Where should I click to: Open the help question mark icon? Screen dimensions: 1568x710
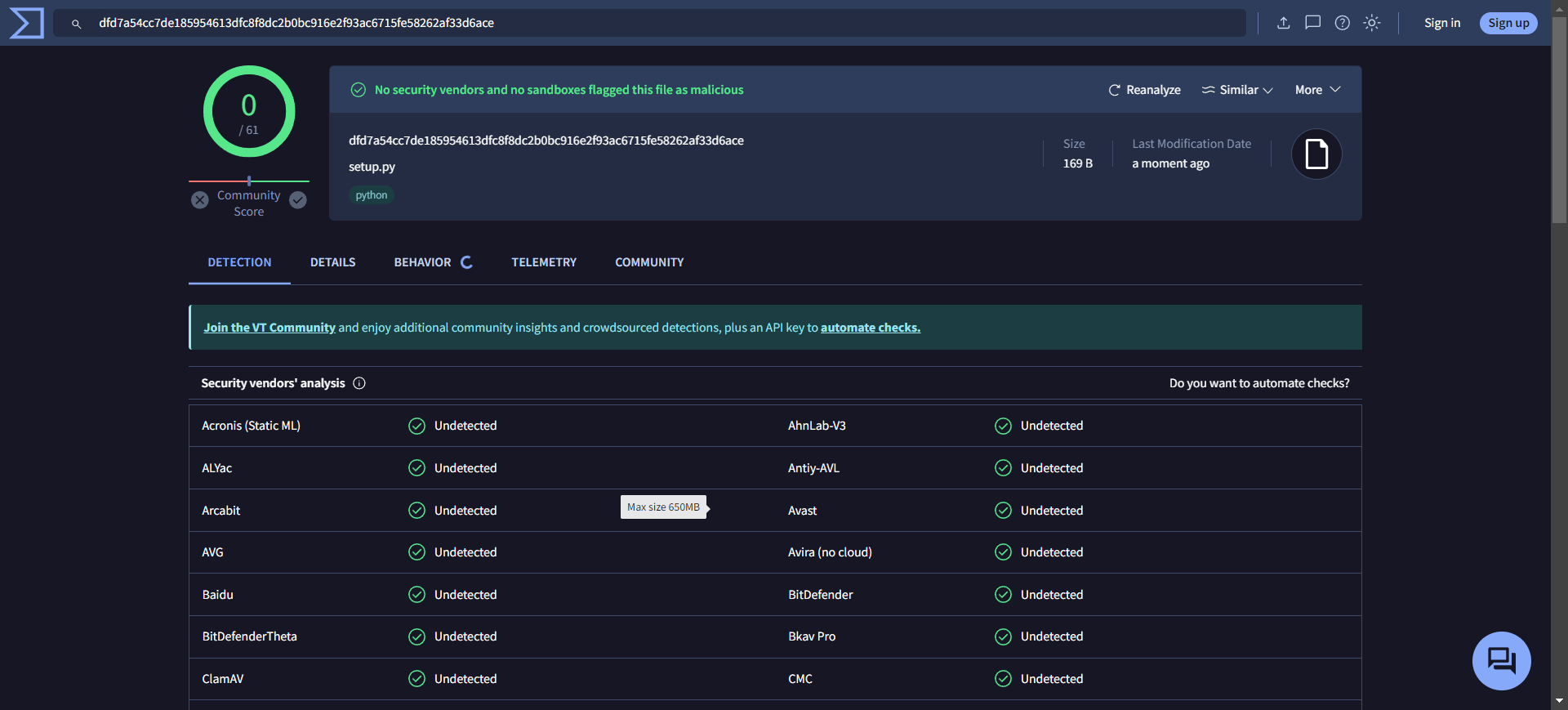[1343, 23]
